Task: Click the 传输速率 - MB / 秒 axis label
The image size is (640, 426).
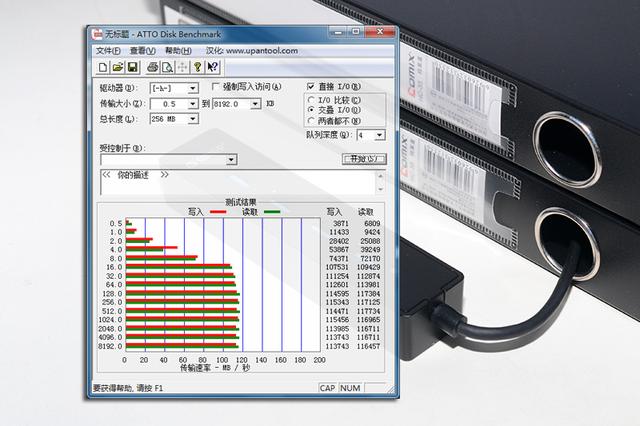Action: 215,368
